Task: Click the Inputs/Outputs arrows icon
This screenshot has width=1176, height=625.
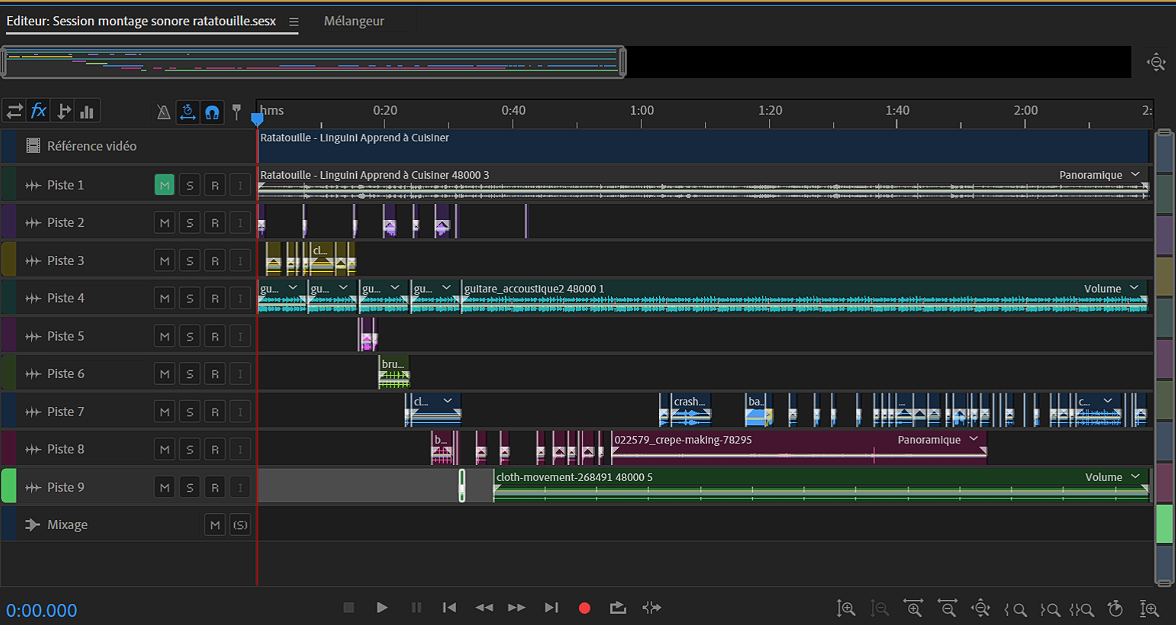Action: tap(14, 111)
